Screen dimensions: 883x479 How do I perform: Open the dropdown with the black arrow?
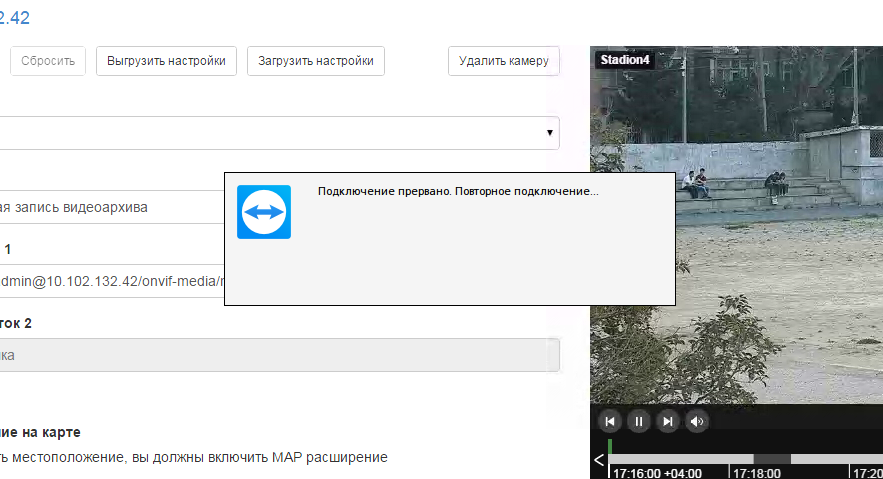coord(279,133)
